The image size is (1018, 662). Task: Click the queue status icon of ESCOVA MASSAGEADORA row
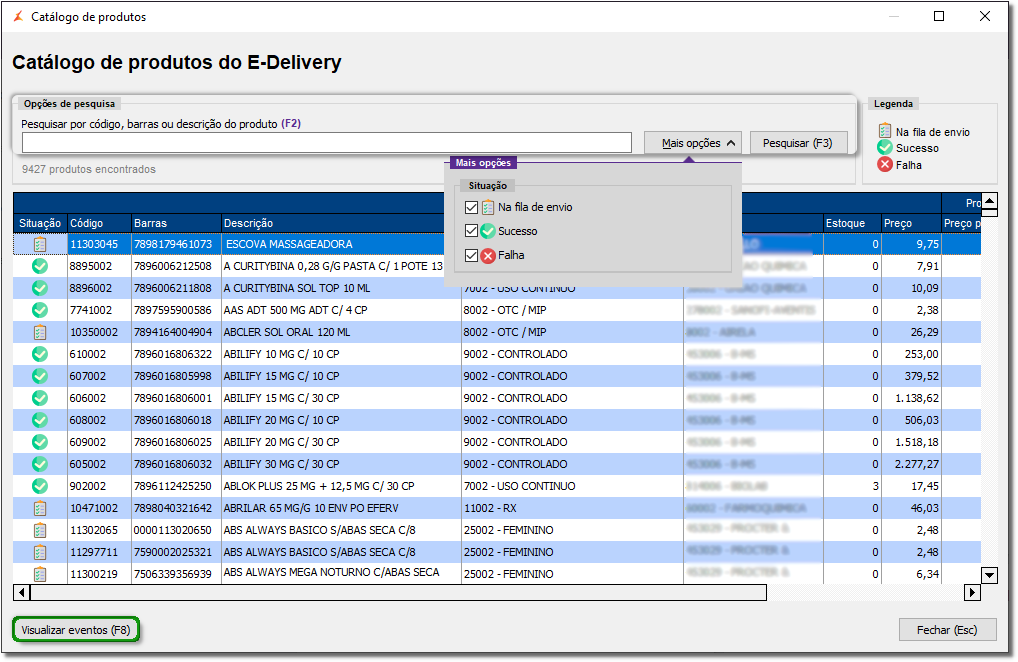(40, 245)
